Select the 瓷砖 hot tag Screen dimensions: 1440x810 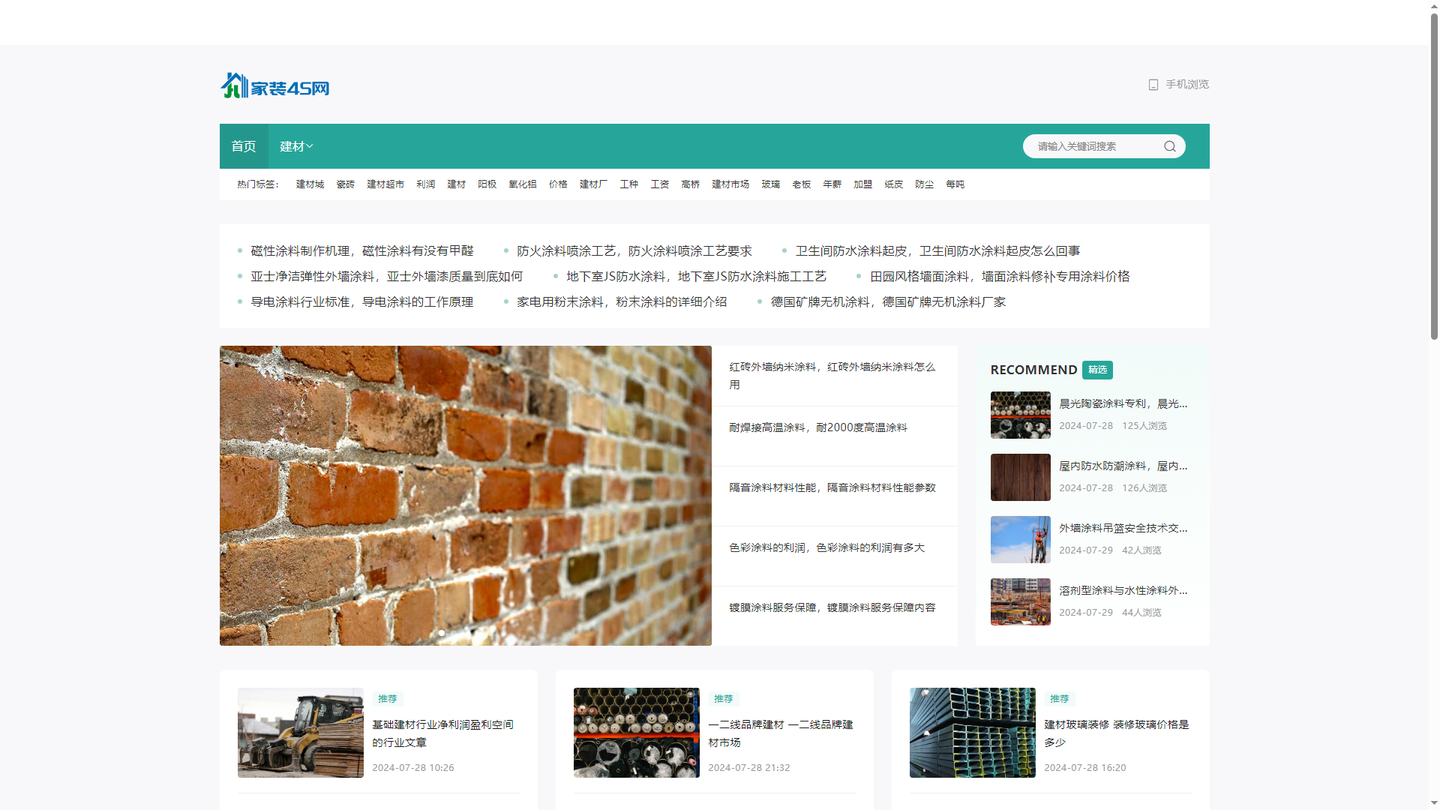345,184
